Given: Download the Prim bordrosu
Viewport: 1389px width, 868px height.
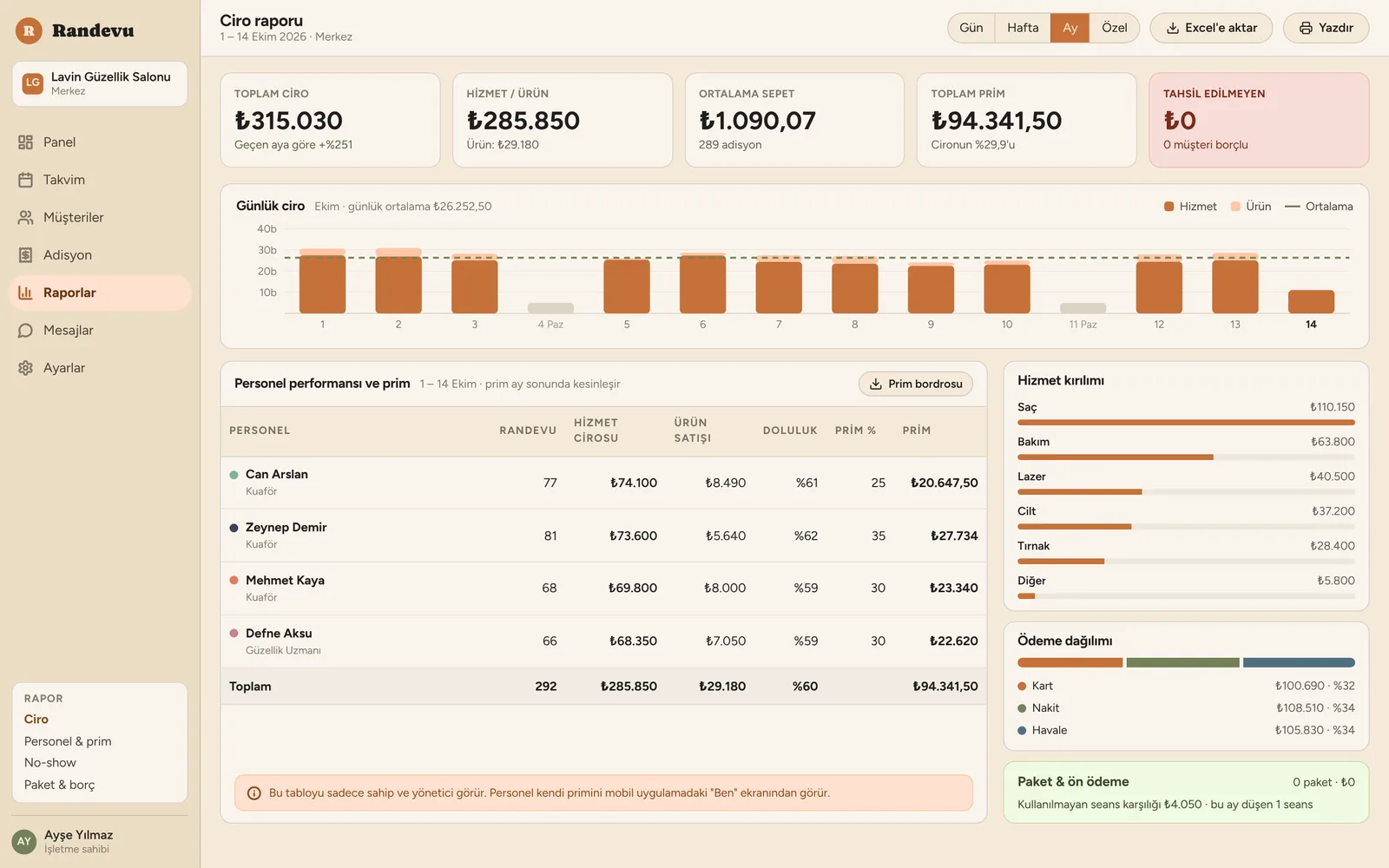Looking at the screenshot, I should tap(916, 384).
